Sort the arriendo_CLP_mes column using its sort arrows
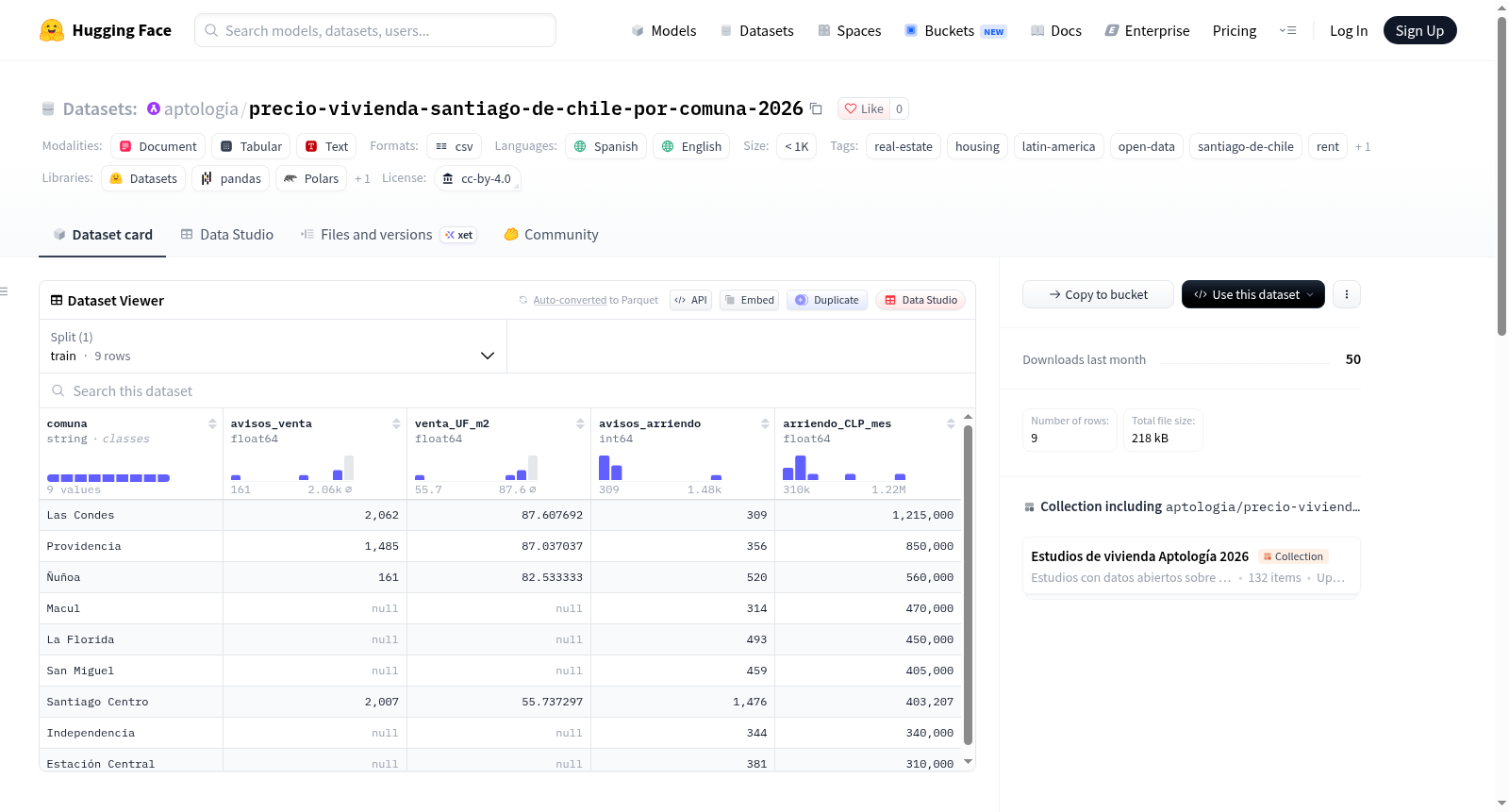 (951, 424)
